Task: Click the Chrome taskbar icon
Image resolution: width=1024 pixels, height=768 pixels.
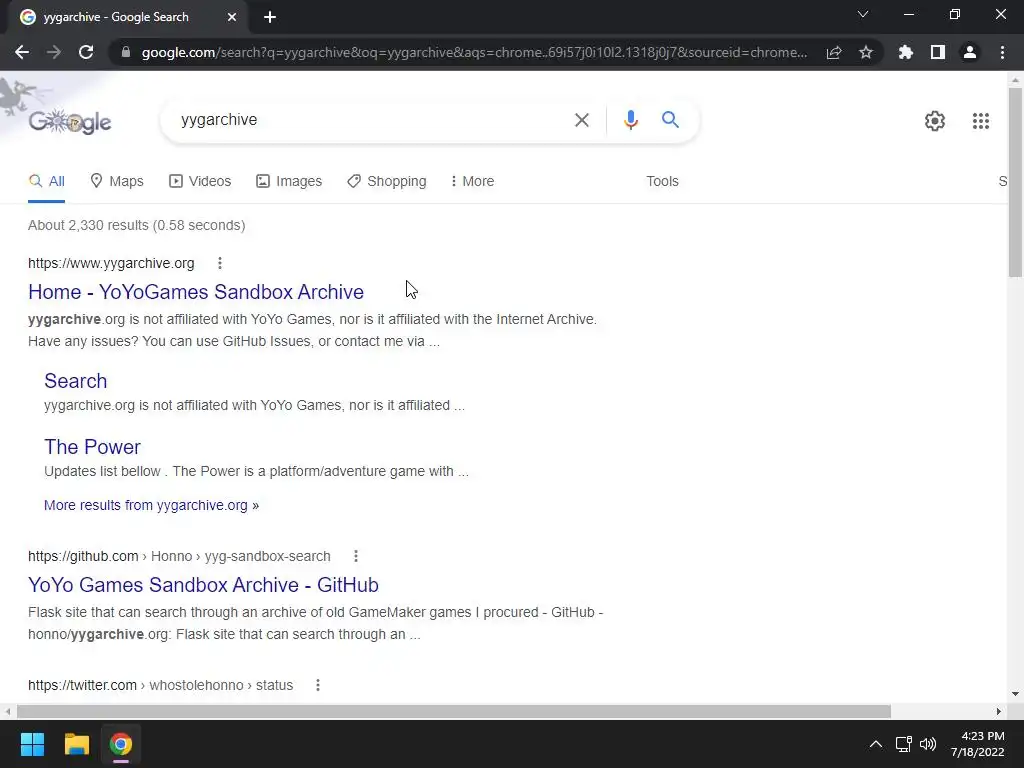Action: click(x=121, y=744)
